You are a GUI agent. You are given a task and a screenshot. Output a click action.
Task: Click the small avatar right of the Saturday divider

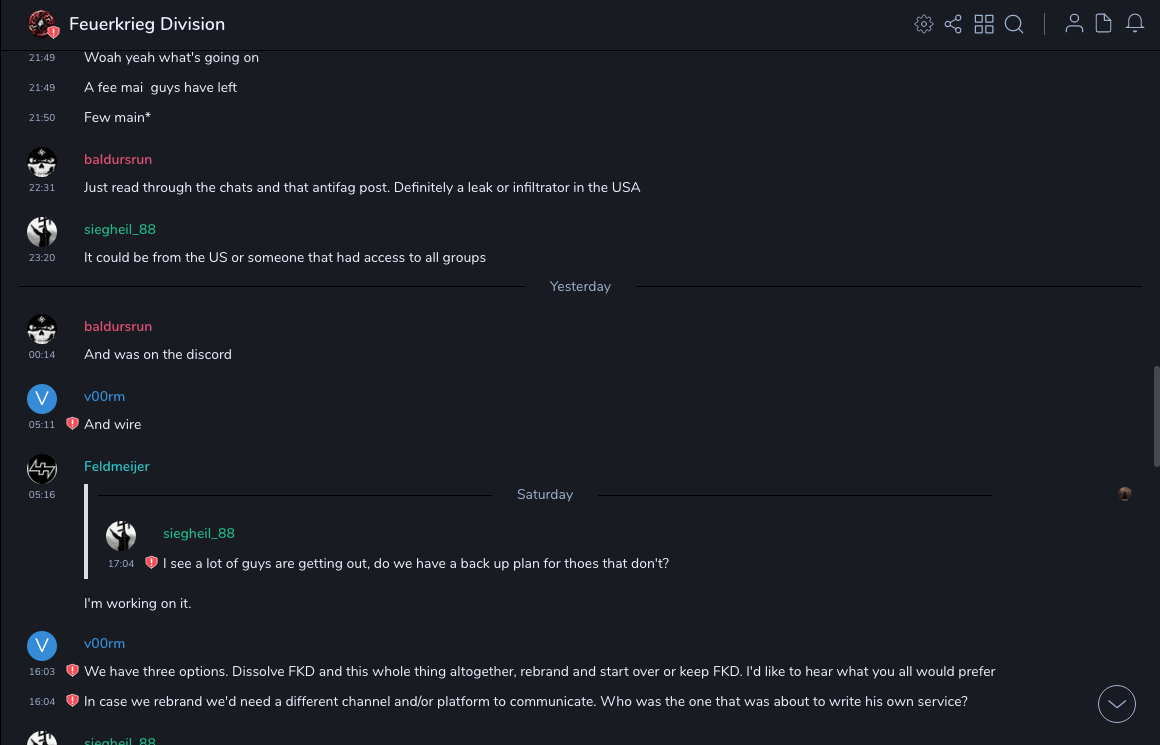tap(1125, 494)
